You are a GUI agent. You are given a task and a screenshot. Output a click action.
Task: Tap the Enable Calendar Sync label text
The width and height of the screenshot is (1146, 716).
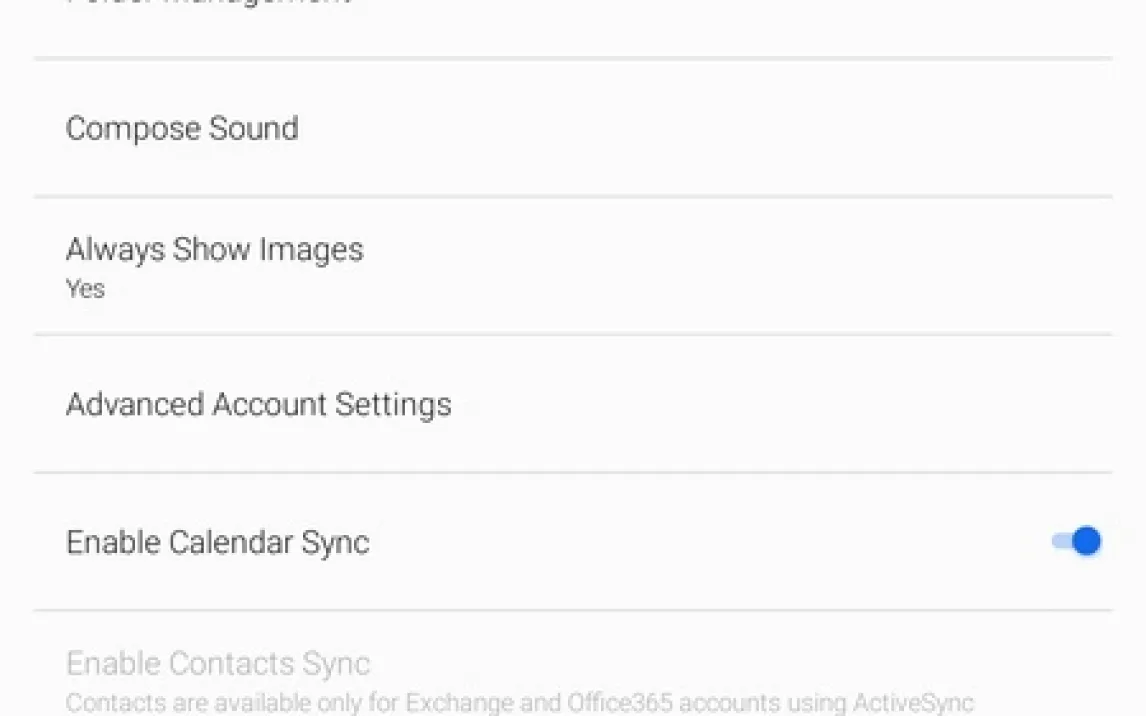(217, 542)
